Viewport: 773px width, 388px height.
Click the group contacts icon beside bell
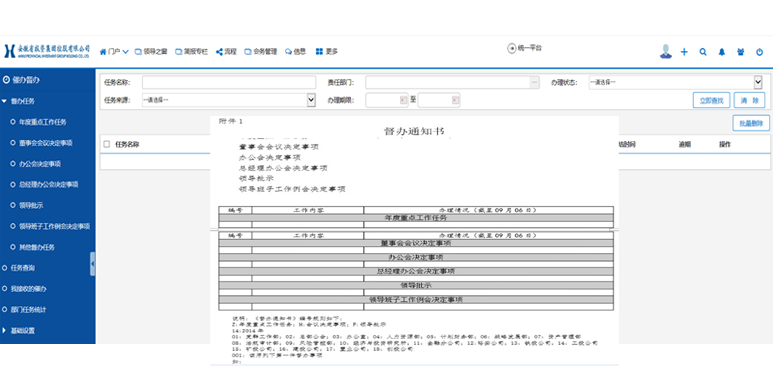pos(740,52)
